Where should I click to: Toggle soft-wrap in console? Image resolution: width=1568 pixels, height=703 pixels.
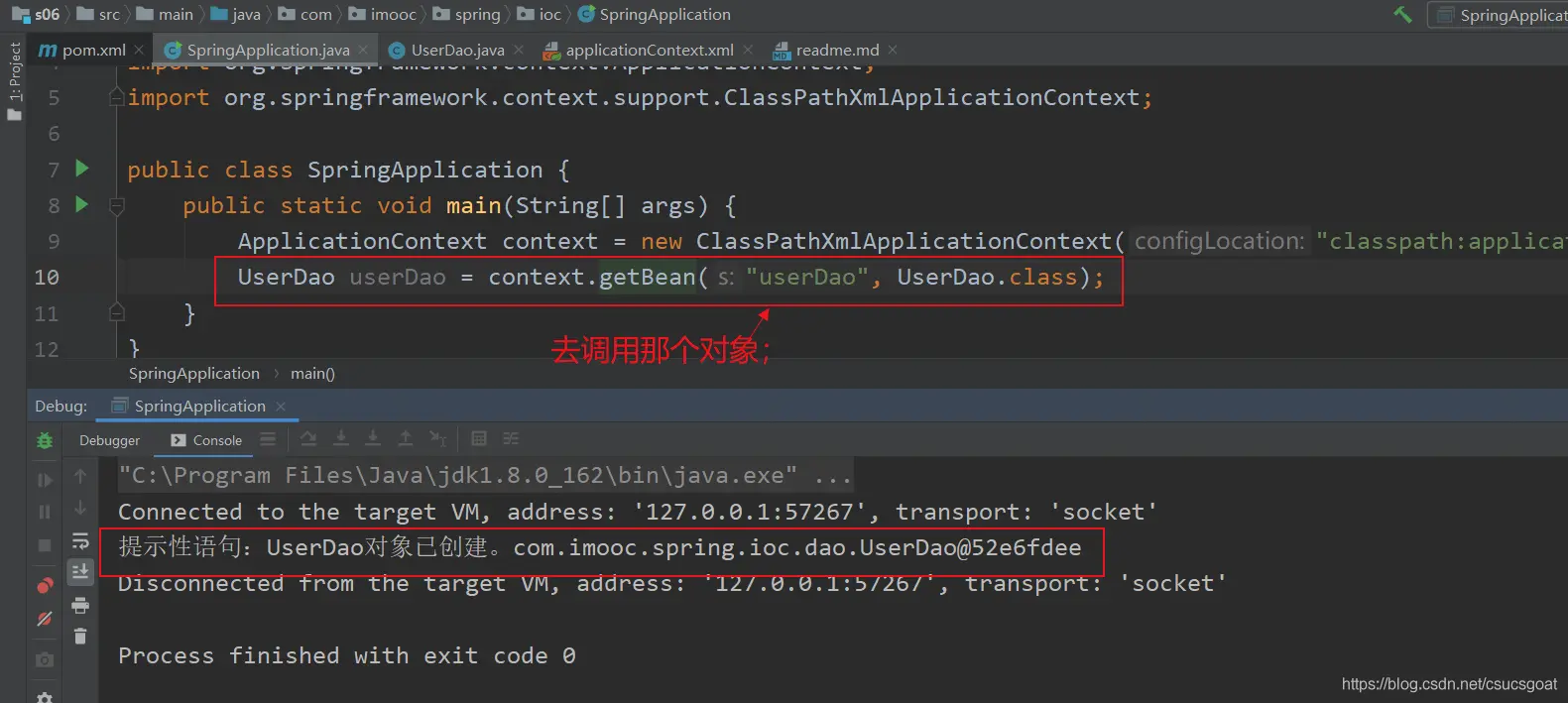click(80, 541)
